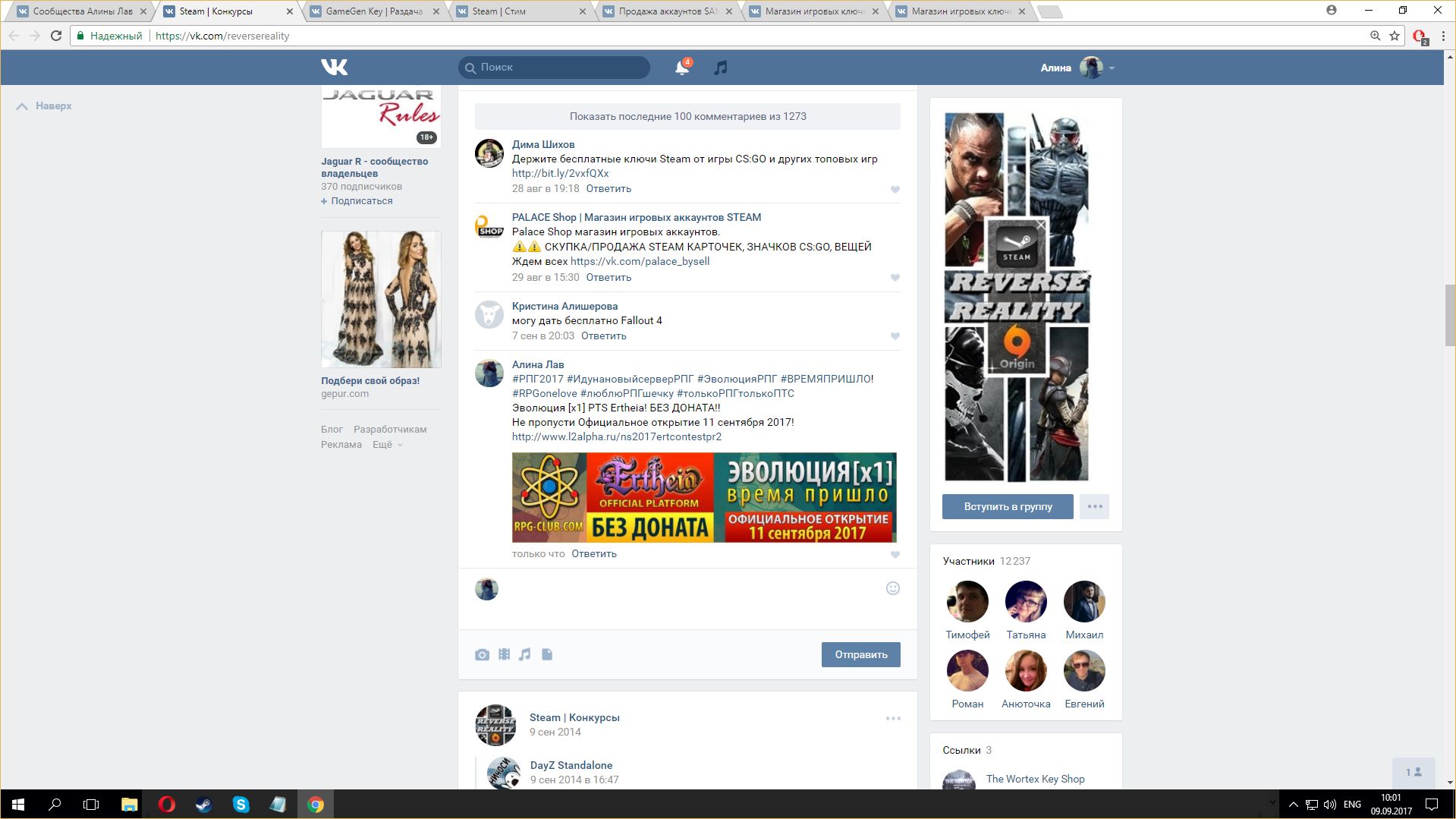Switch to GameGen Key tab
The height and width of the screenshot is (819, 1456).
click(372, 11)
